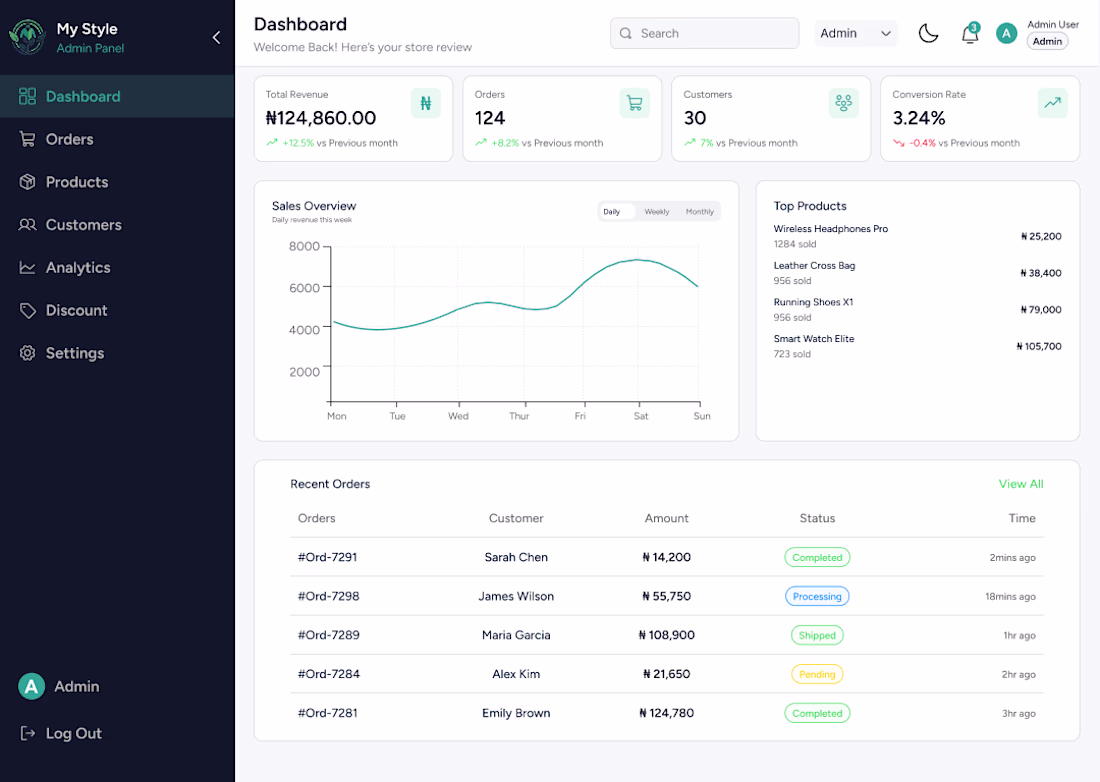Click the Analytics chart icon in sidebar
The height and width of the screenshot is (782, 1100).
coord(27,267)
